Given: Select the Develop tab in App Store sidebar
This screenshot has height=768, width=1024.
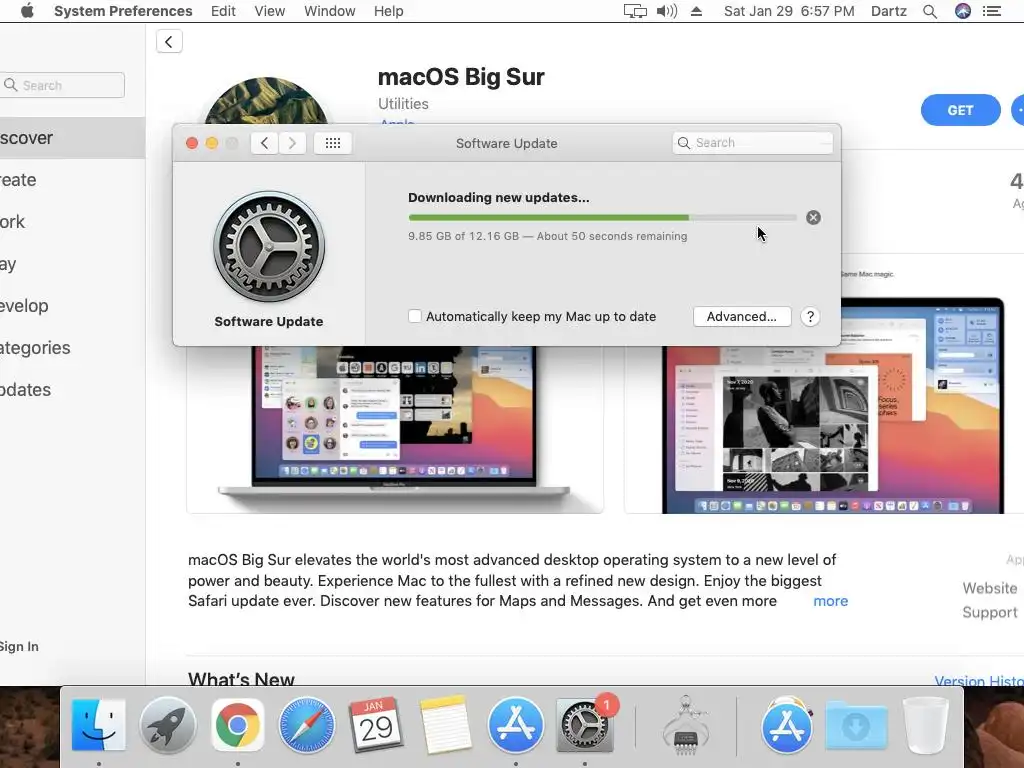Looking at the screenshot, I should click(x=72, y=306).
